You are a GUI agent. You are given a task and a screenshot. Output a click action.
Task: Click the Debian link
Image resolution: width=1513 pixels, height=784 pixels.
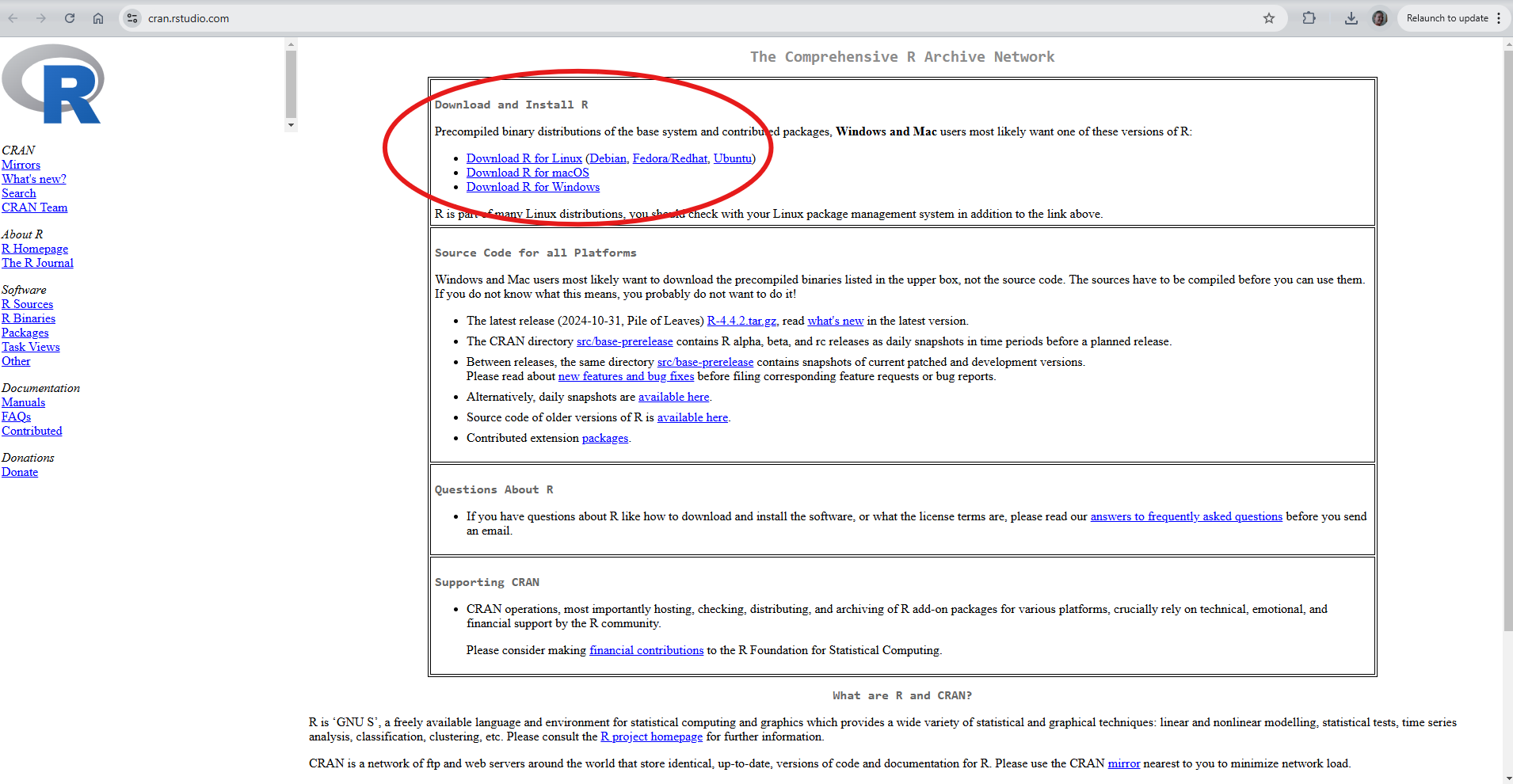pyautogui.click(x=608, y=158)
